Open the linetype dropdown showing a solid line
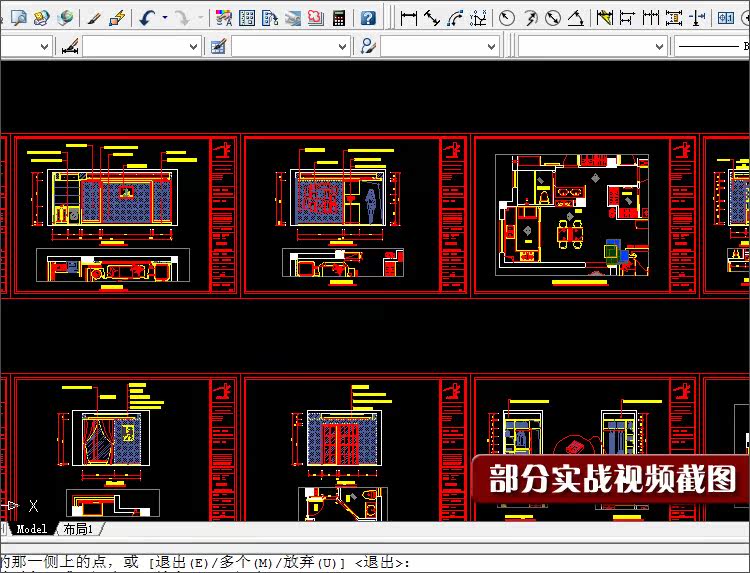This screenshot has width=750, height=573. 712,46
